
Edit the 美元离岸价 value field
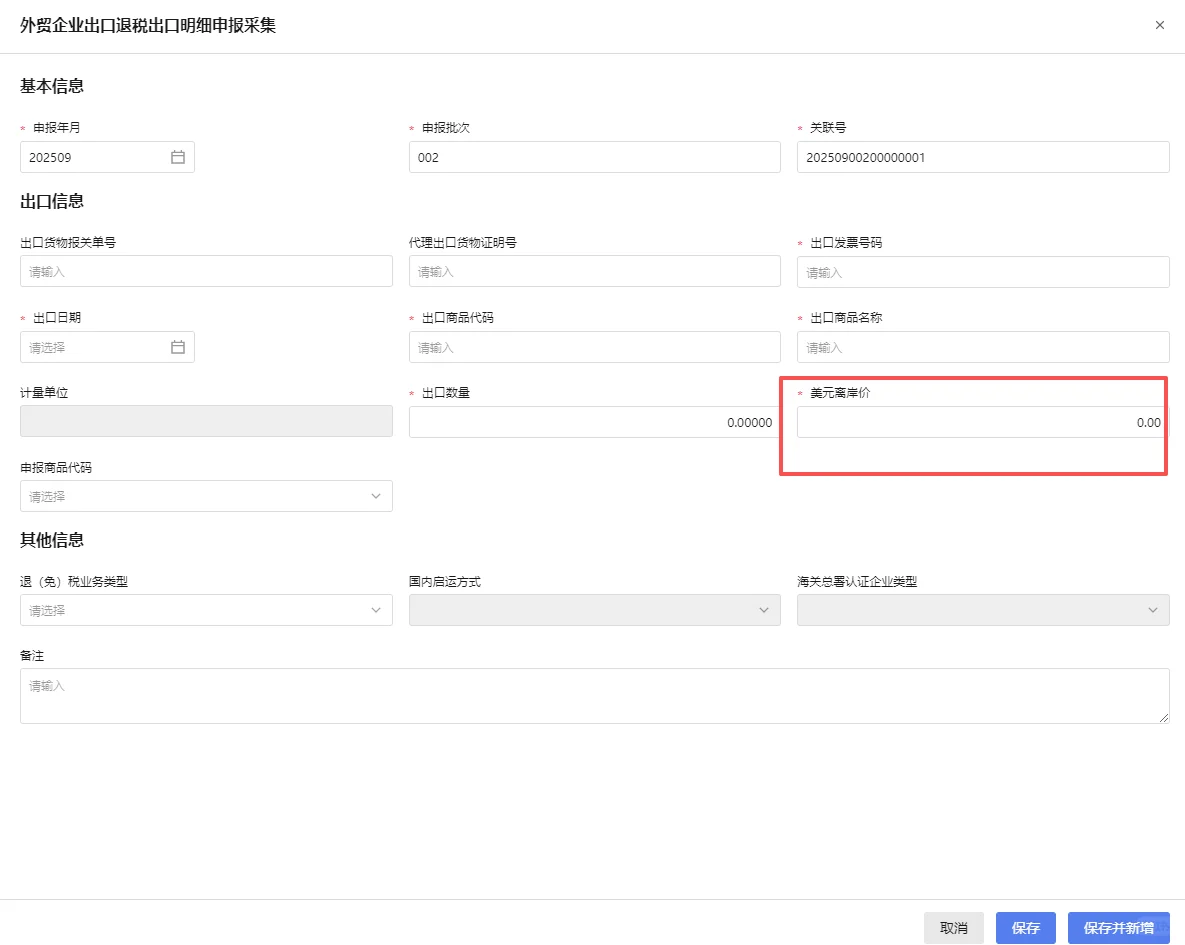(982, 422)
